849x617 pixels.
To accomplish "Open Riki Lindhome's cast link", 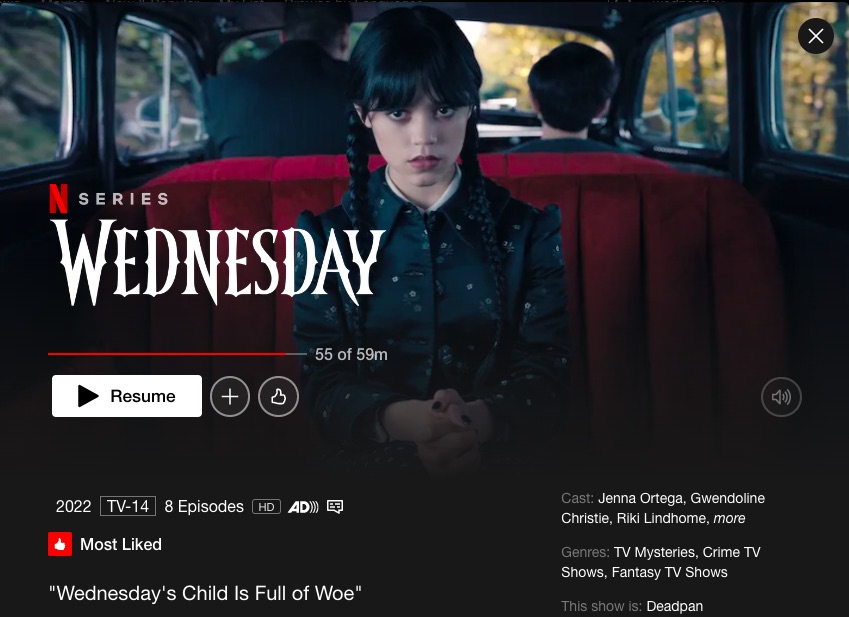I will pos(663,518).
